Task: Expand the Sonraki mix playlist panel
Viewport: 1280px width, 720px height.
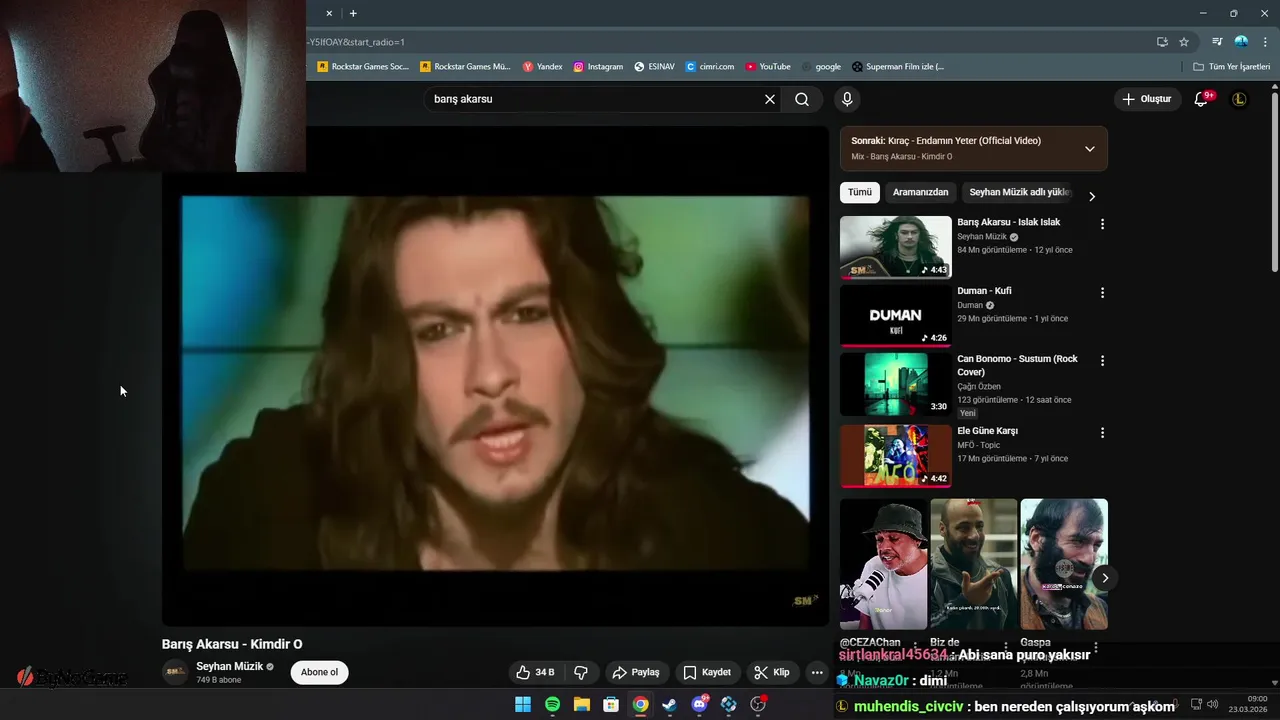Action: (1090, 148)
